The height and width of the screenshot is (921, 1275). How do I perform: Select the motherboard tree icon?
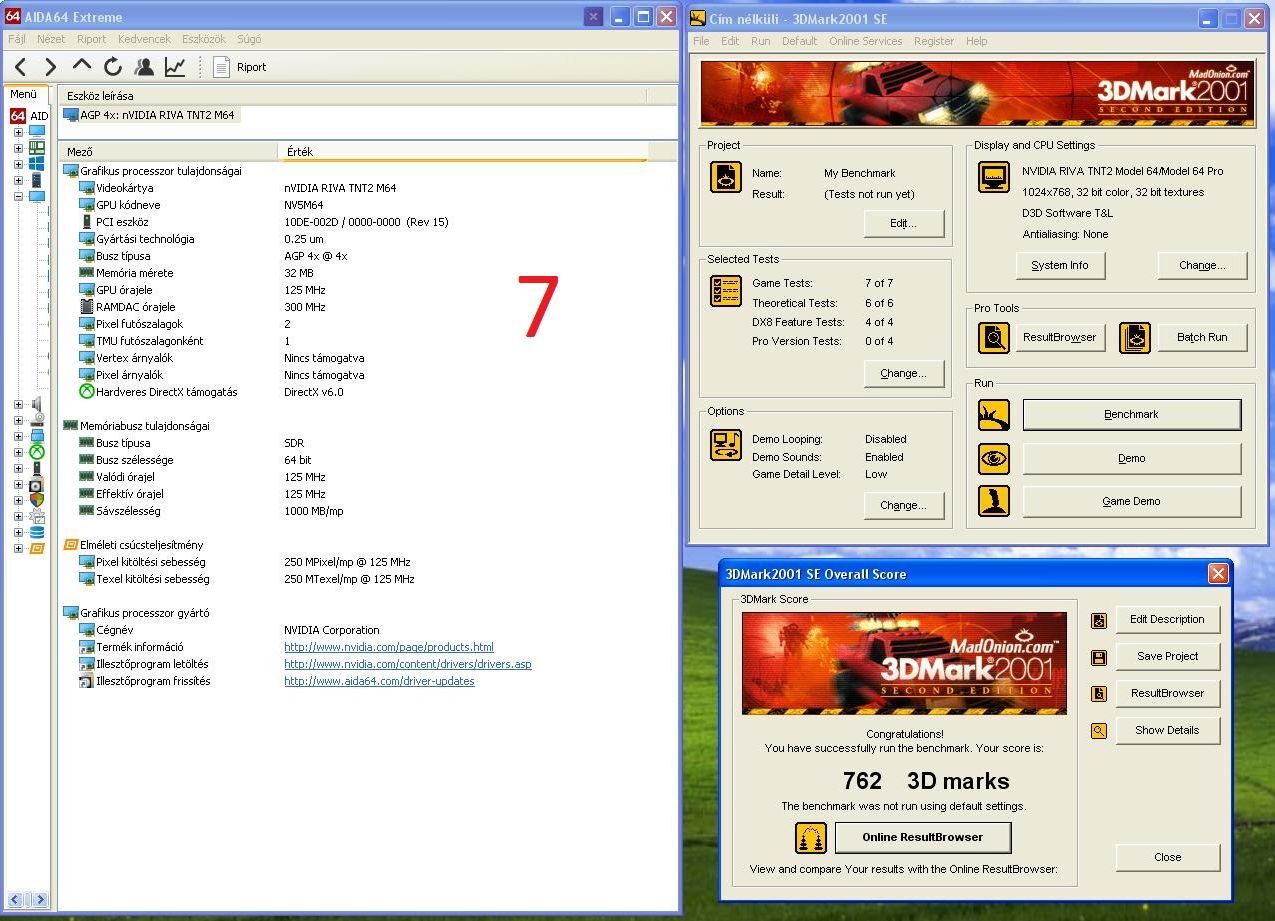[x=37, y=147]
